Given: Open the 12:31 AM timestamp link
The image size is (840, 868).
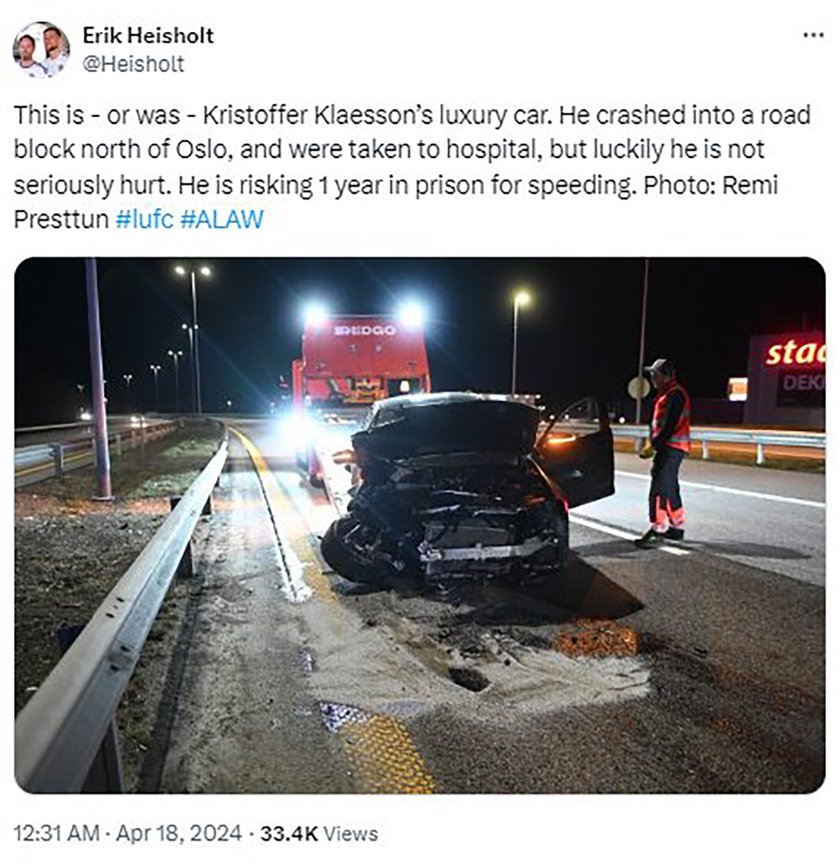Looking at the screenshot, I should pos(56,834).
